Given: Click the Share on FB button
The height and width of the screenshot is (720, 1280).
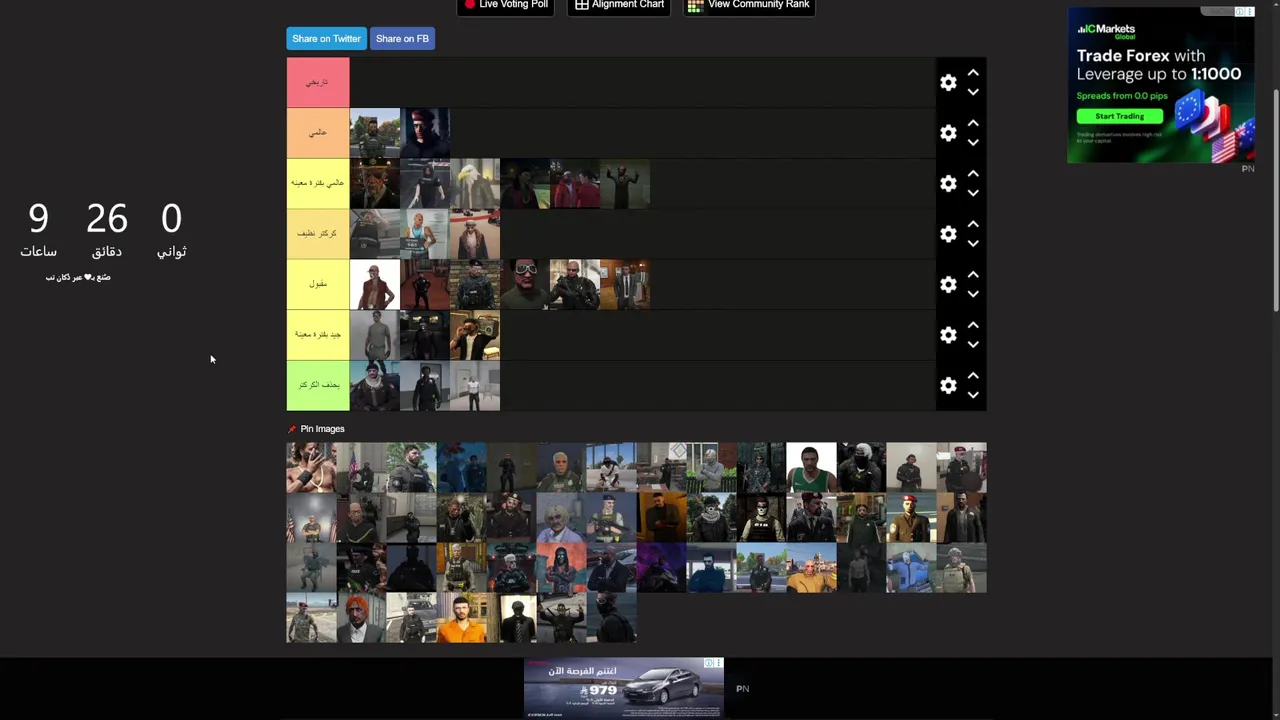Looking at the screenshot, I should tap(402, 38).
